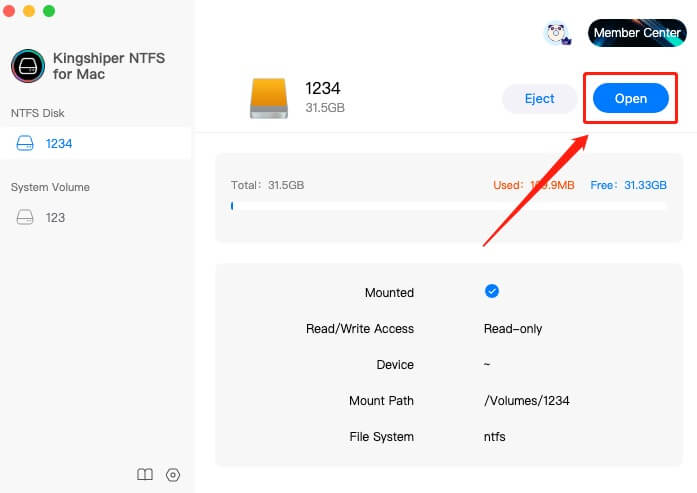Image resolution: width=697 pixels, height=493 pixels.
Task: Click the drive icon beside 123 volume
Action: [x=25, y=217]
